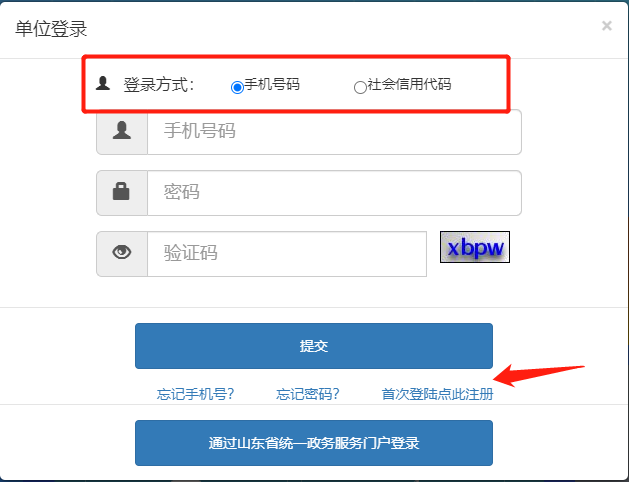Click the person icon beside 登录方式
This screenshot has width=629, height=482.
click(x=103, y=83)
